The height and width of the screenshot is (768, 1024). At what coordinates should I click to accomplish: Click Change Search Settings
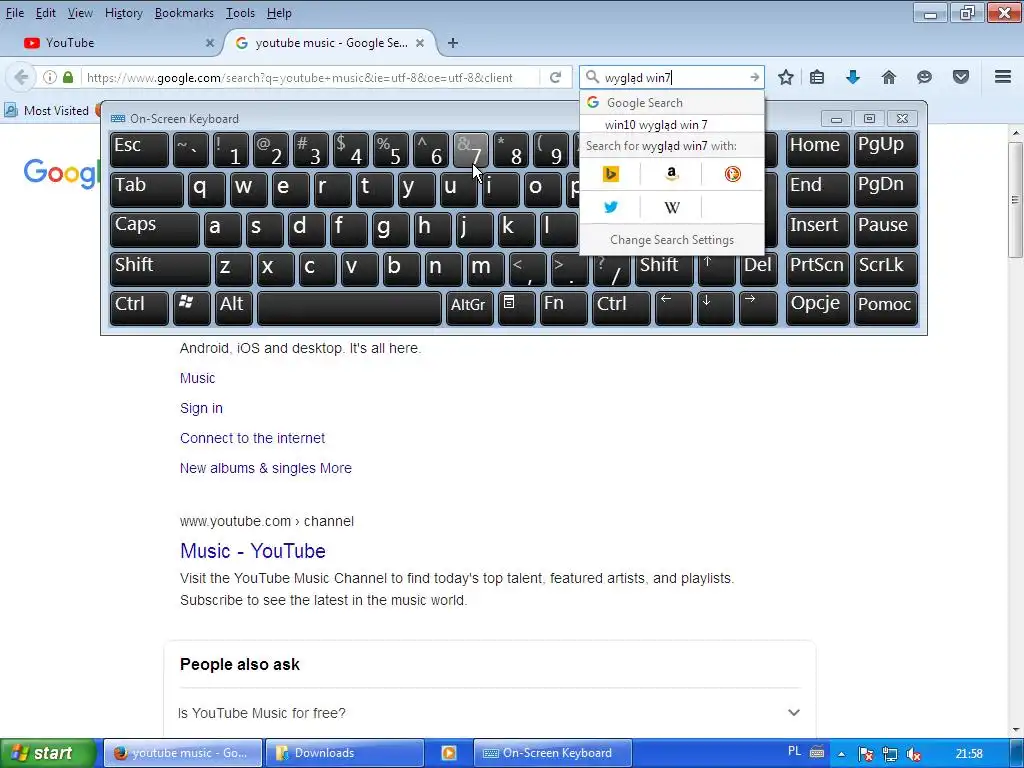pyautogui.click(x=672, y=240)
